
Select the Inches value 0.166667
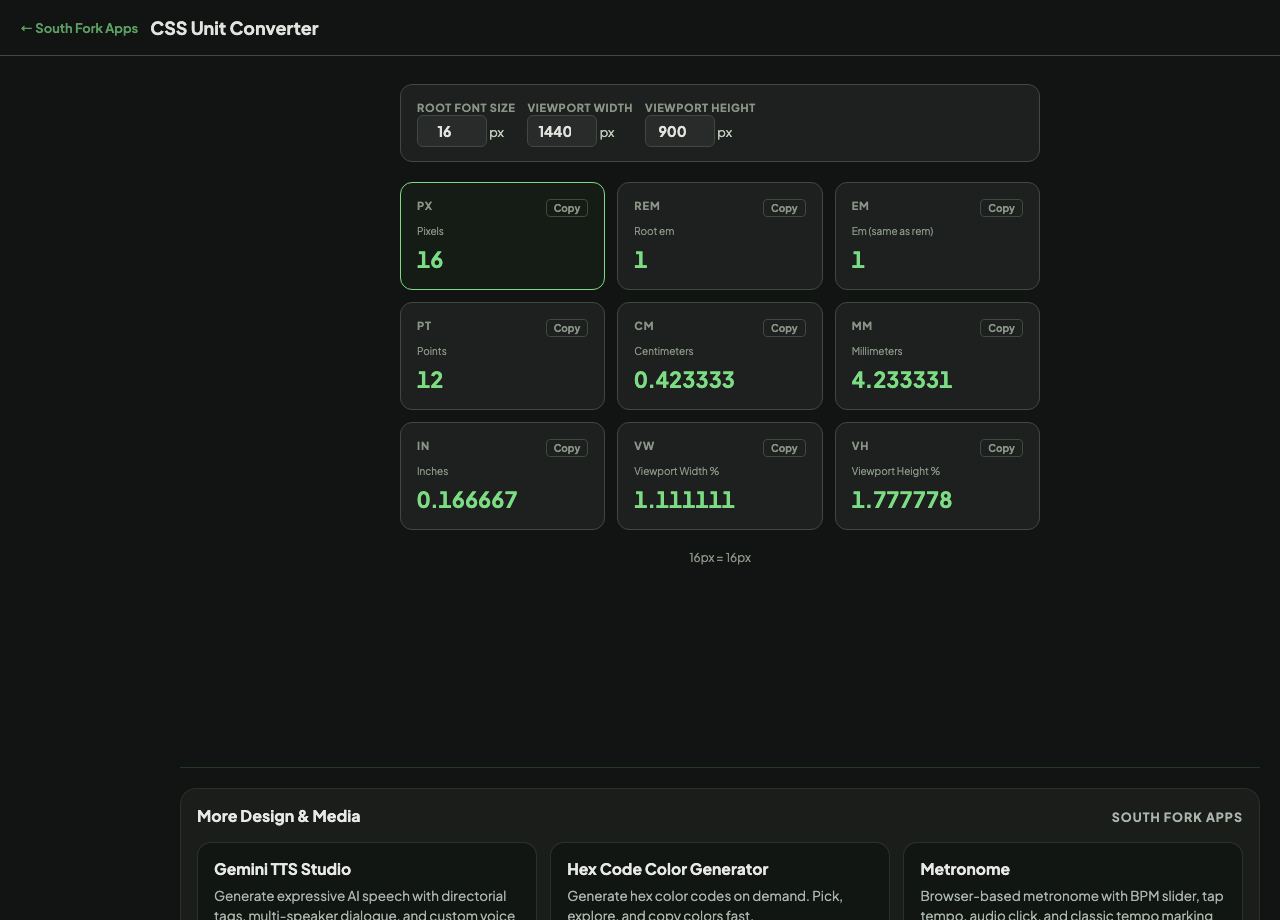(x=467, y=500)
